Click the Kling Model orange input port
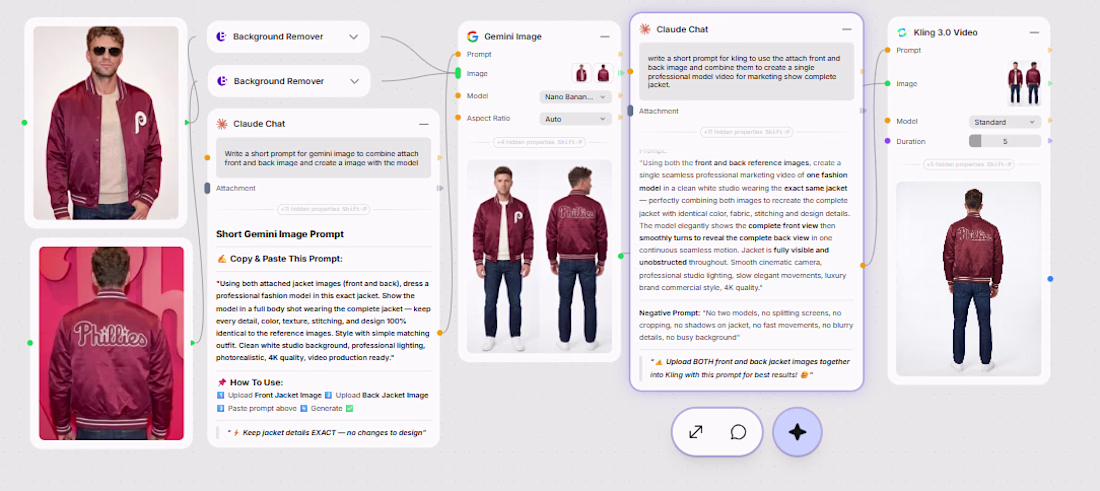Image resolution: width=1100 pixels, height=491 pixels. 887,121
